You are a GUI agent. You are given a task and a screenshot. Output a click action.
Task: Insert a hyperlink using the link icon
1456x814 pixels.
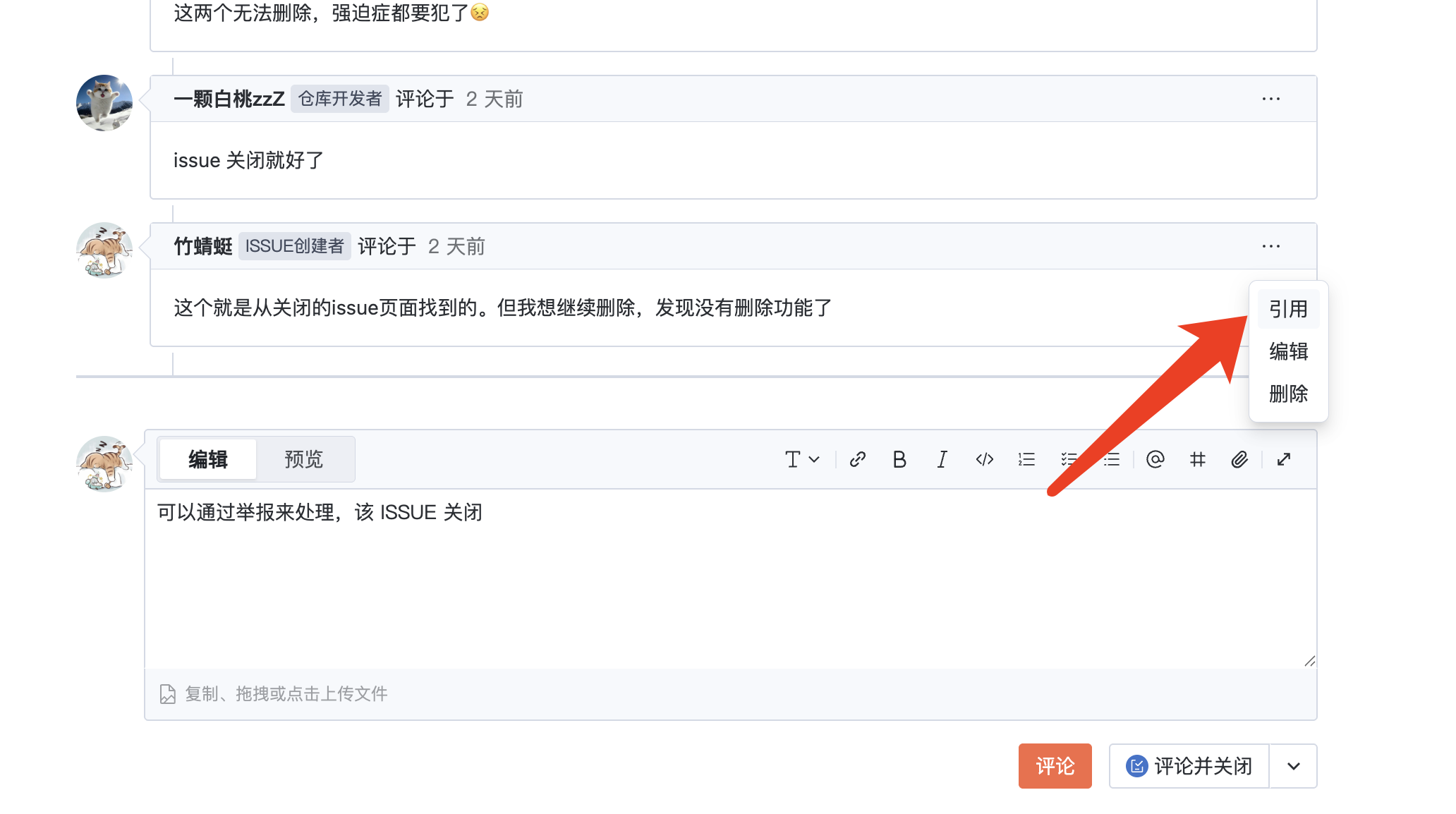pos(858,459)
